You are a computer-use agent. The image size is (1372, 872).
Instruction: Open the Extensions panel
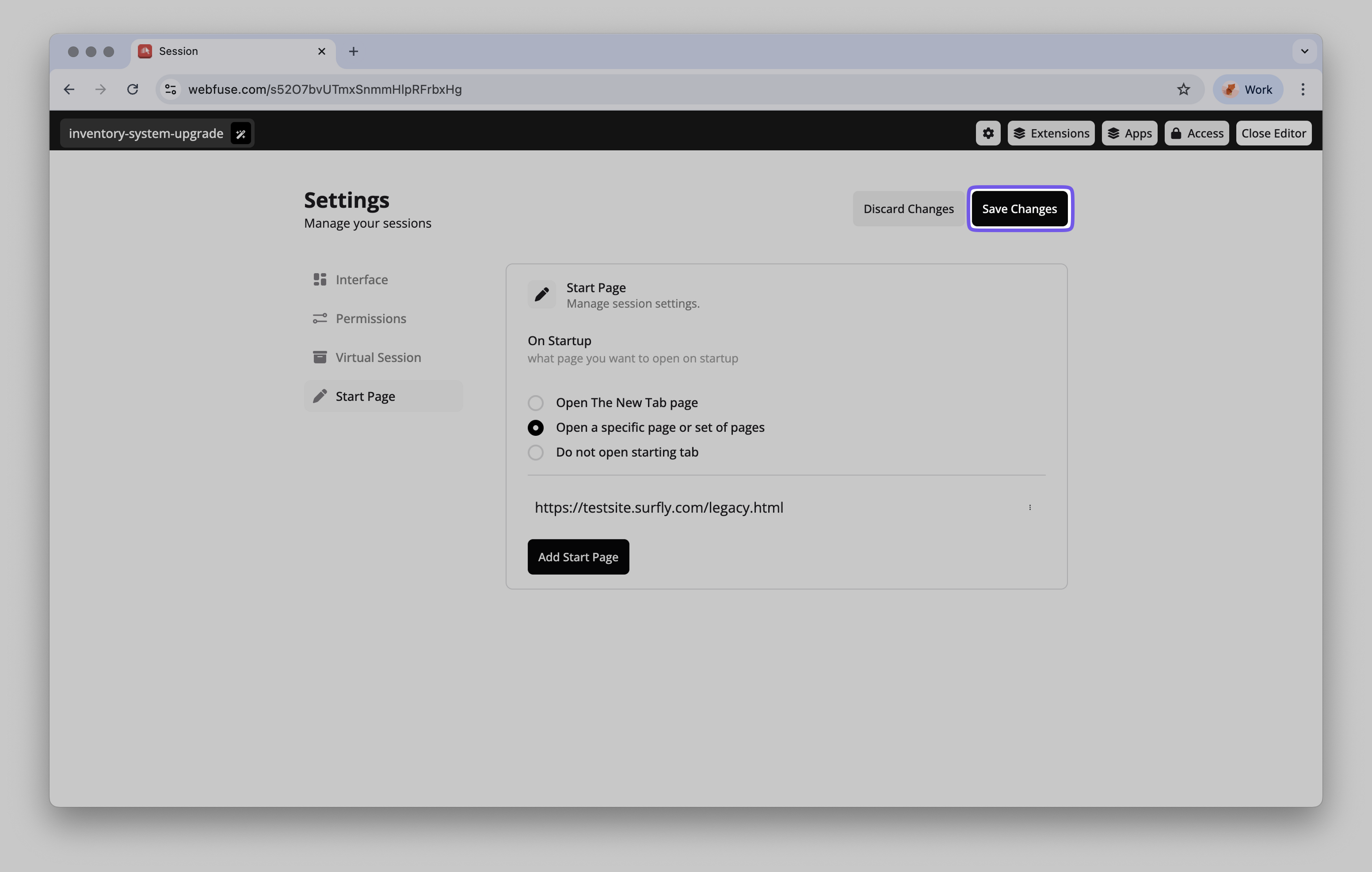tap(1050, 133)
